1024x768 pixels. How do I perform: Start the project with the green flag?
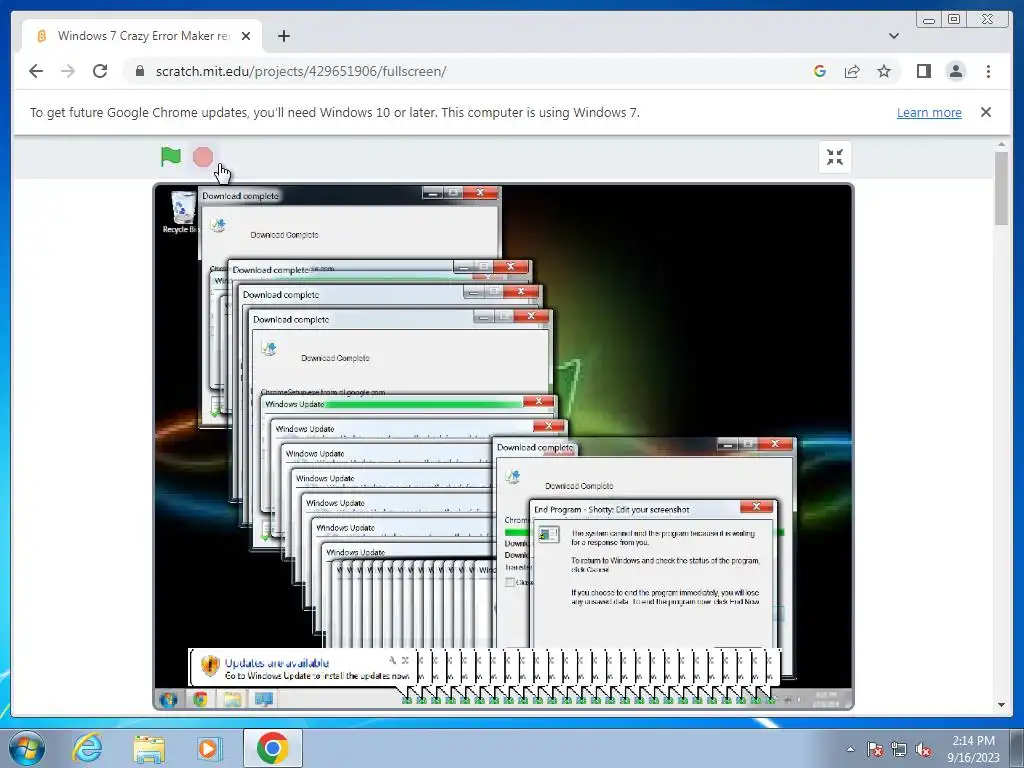click(170, 157)
